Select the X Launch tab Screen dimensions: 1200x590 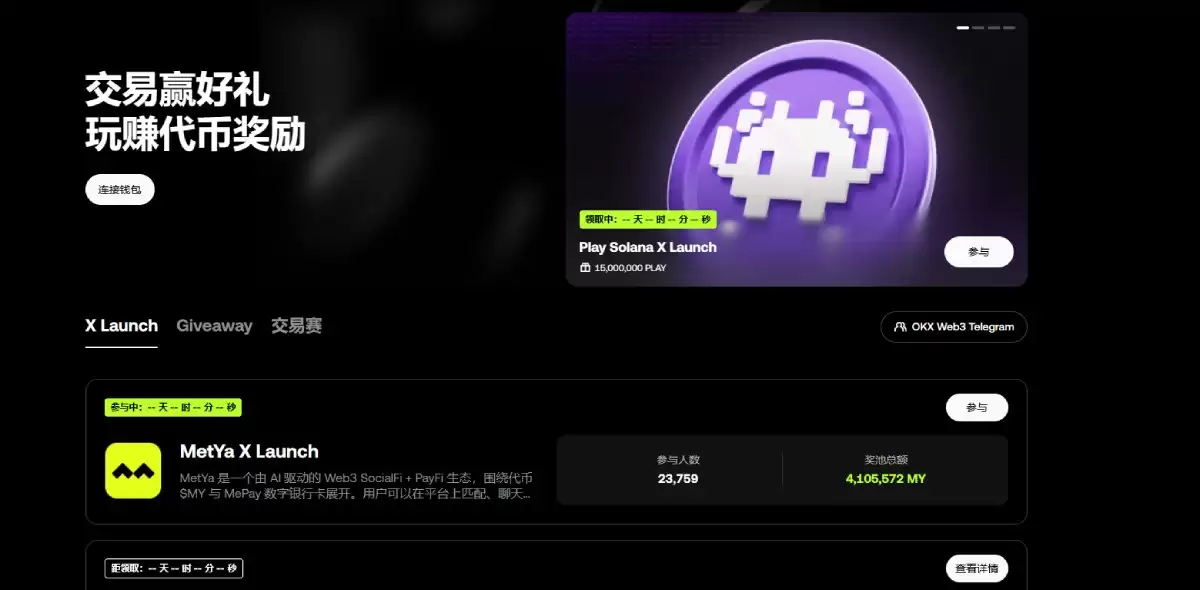coord(121,325)
